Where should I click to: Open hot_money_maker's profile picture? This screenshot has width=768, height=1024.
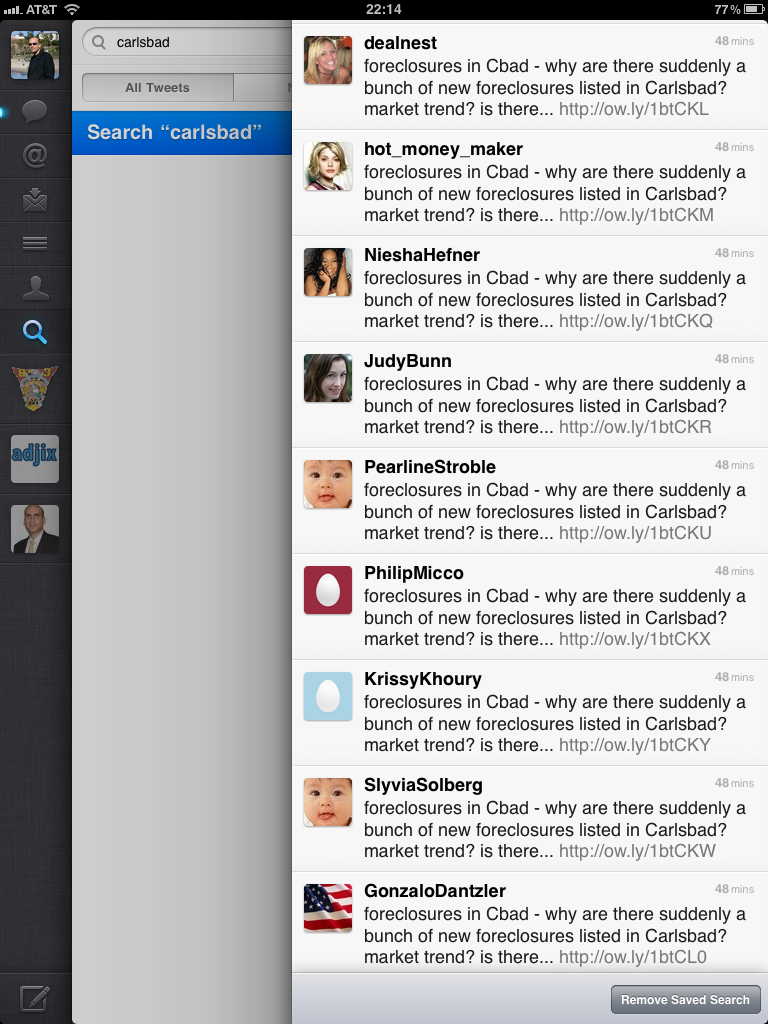pyautogui.click(x=328, y=167)
